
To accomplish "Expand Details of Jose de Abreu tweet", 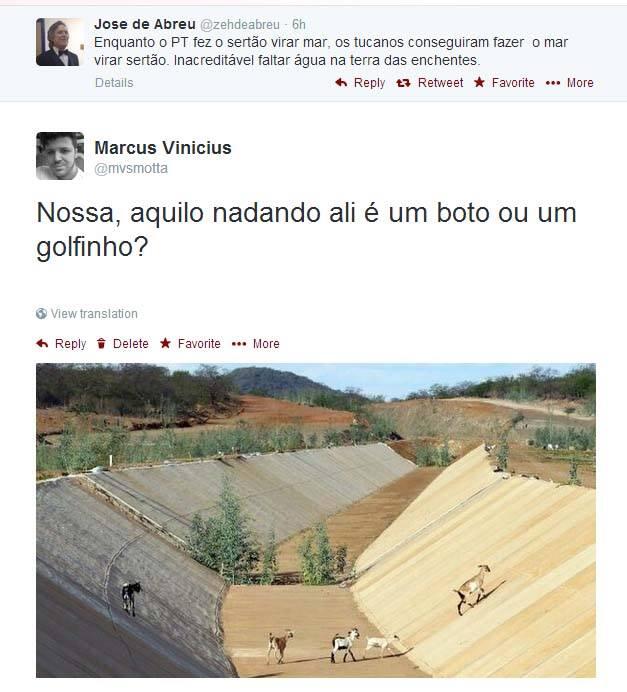I will [x=114, y=83].
